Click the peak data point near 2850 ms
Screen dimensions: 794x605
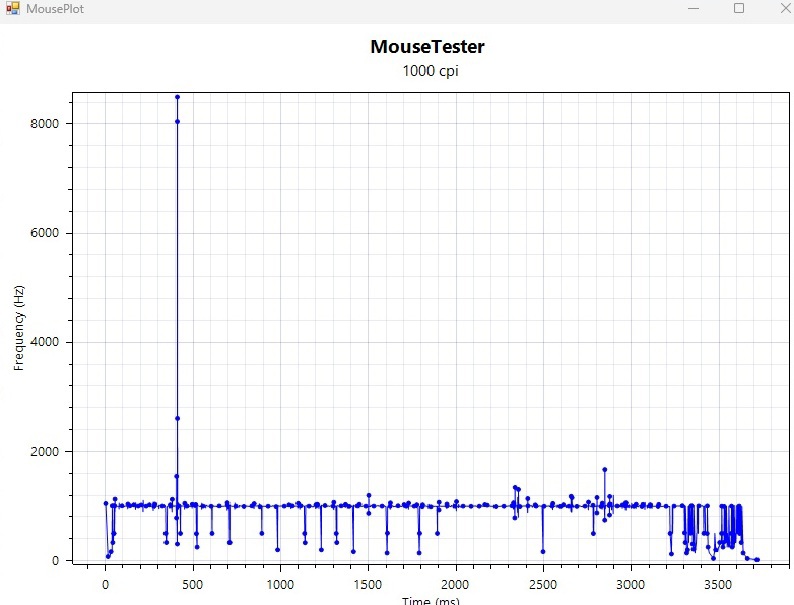[605, 470]
